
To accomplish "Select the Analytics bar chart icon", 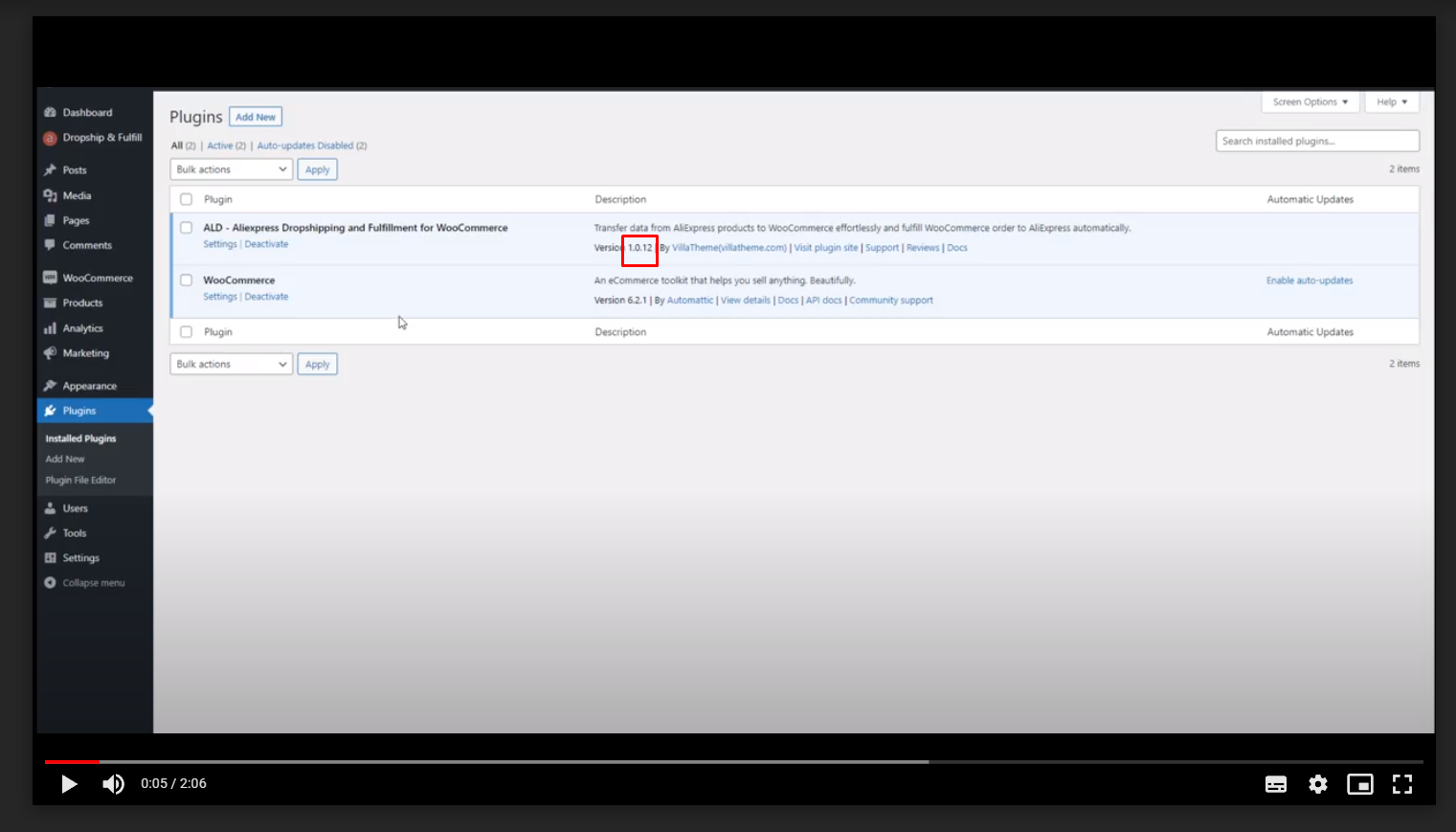I will click(50, 328).
